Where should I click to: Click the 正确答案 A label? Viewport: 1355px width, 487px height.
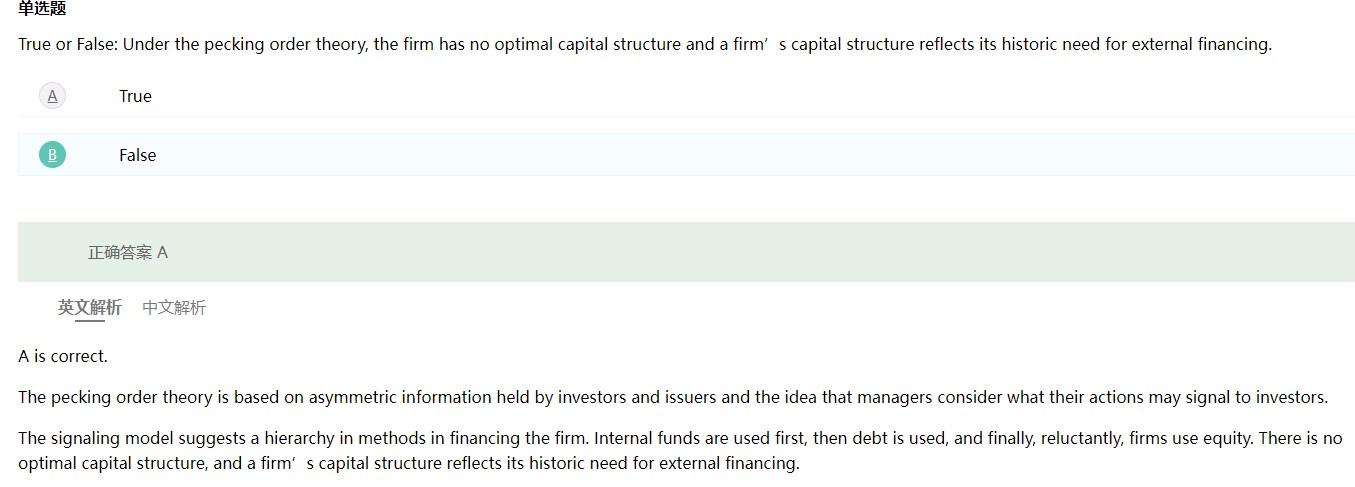point(128,253)
